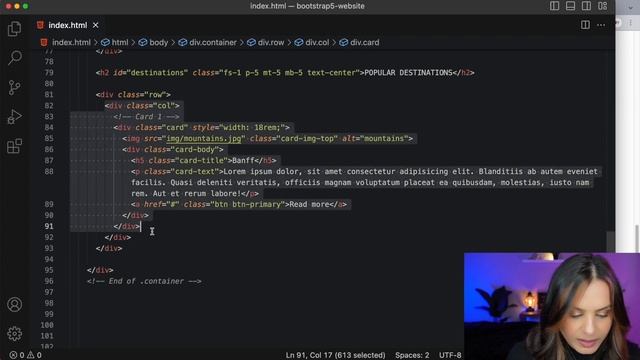Click body in the breadcrumb path
Screen dimensions: 640x360
click(158, 42)
